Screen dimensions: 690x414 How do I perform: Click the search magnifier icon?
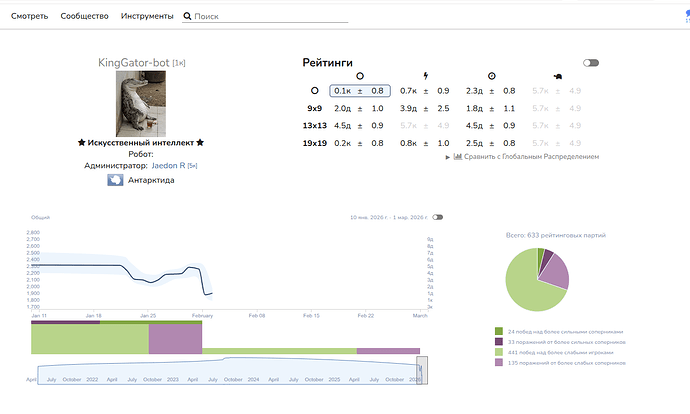pyautogui.click(x=187, y=17)
